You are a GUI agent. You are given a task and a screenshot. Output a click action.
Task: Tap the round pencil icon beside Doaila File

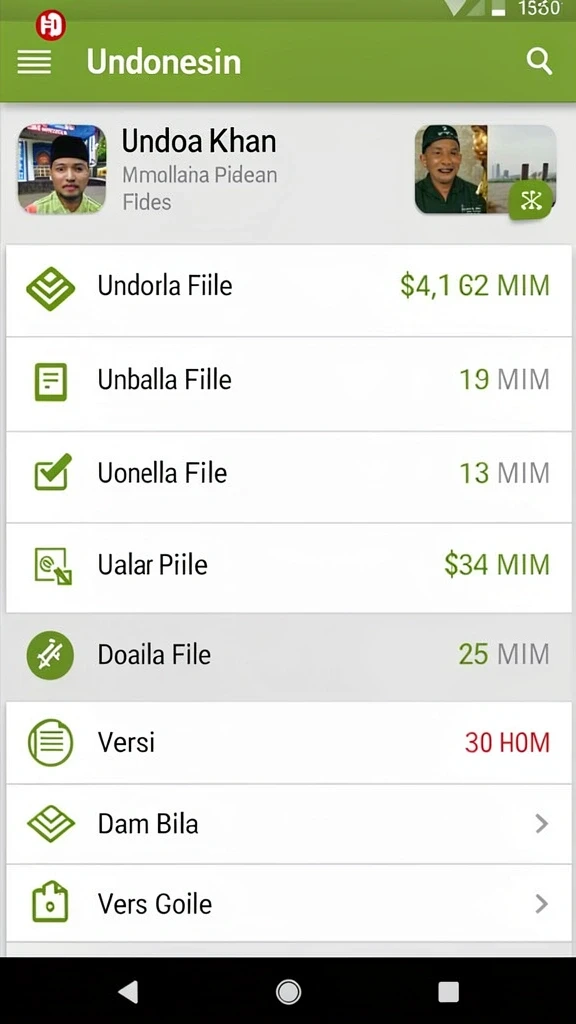tap(50, 655)
